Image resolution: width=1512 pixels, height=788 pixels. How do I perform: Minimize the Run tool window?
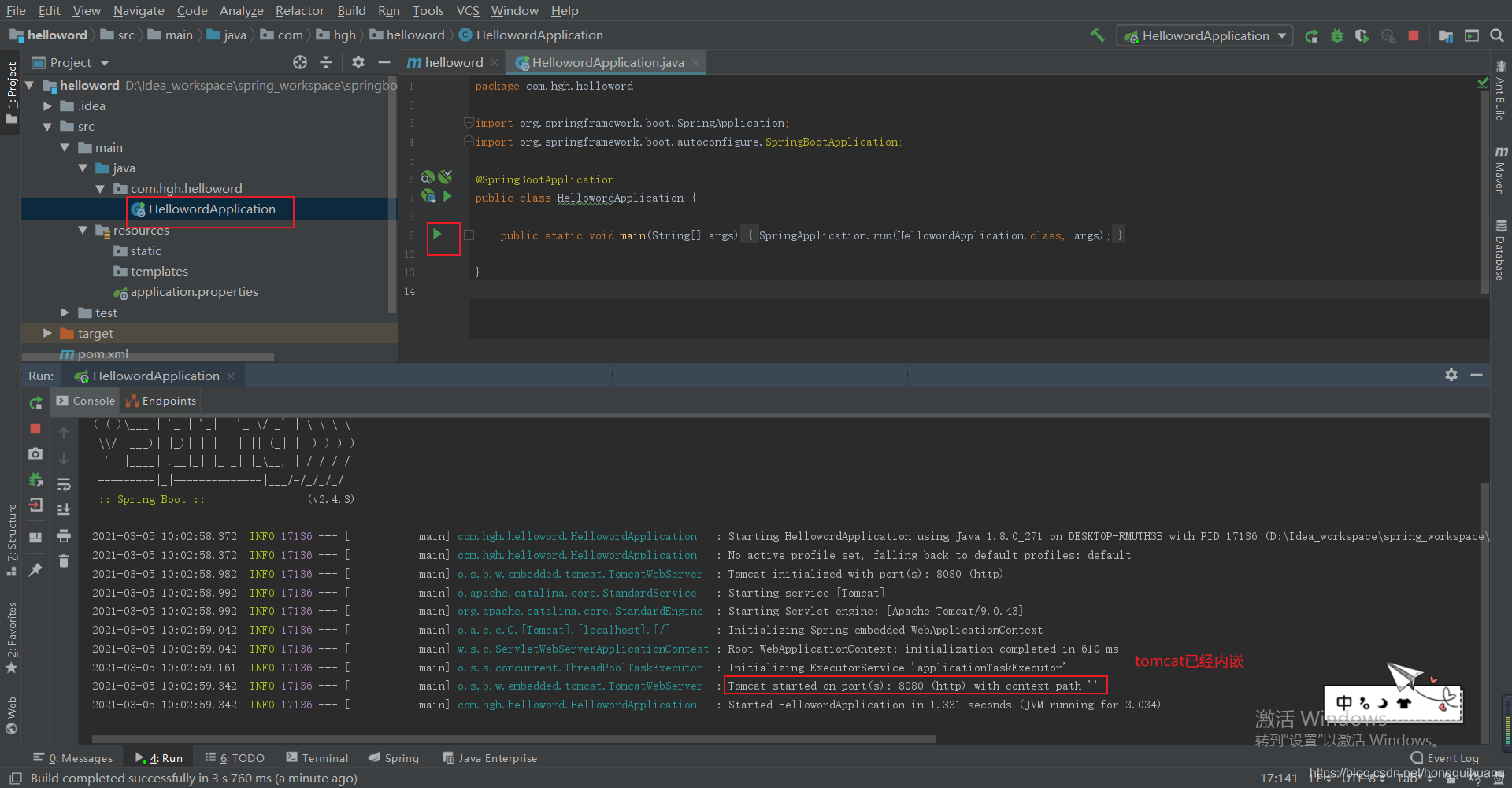(x=1477, y=376)
